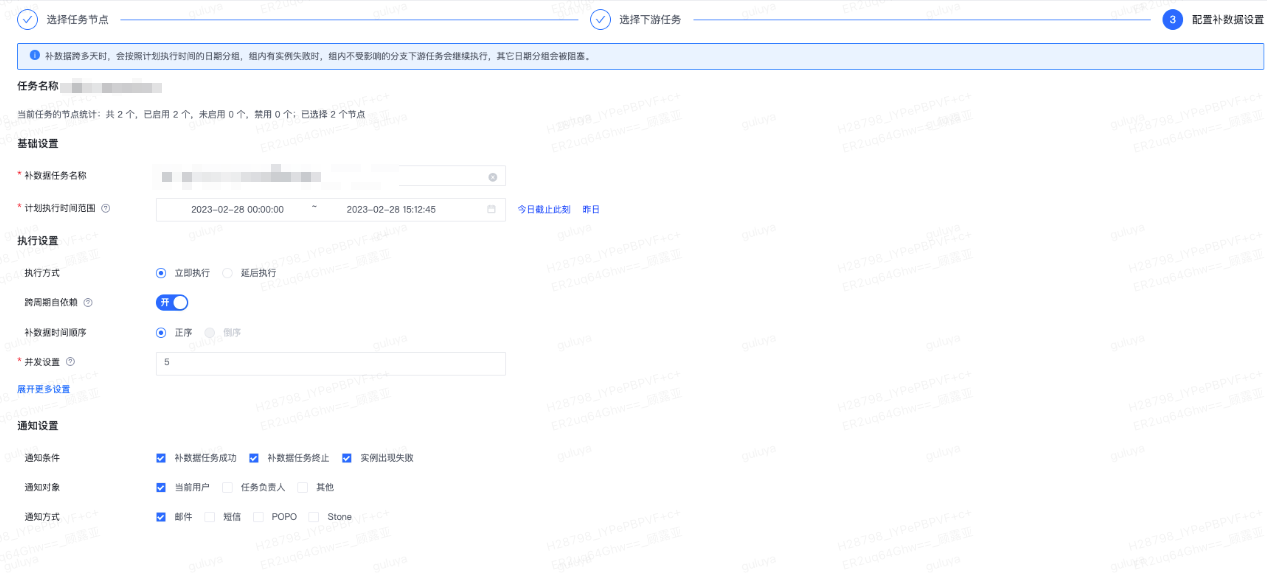The height and width of the screenshot is (581, 1267).
Task: Click the 并发设置 input field
Action: 330,363
